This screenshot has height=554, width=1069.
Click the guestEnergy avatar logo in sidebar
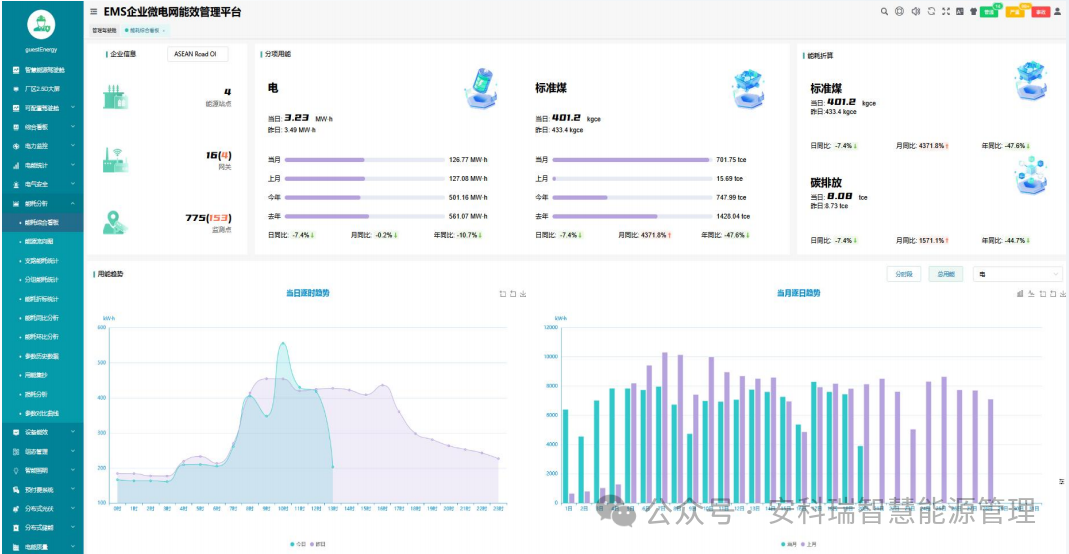[41, 24]
